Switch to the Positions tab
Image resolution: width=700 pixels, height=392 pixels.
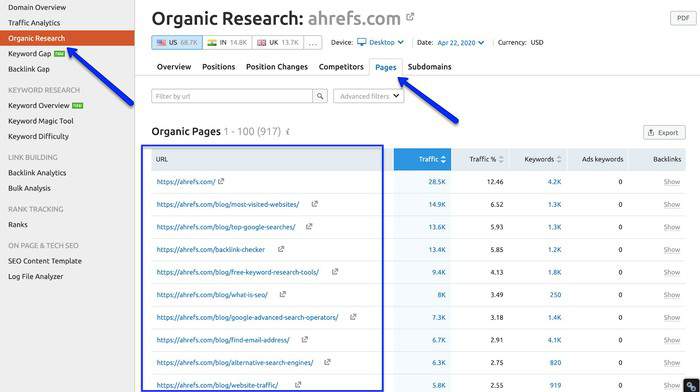point(218,67)
